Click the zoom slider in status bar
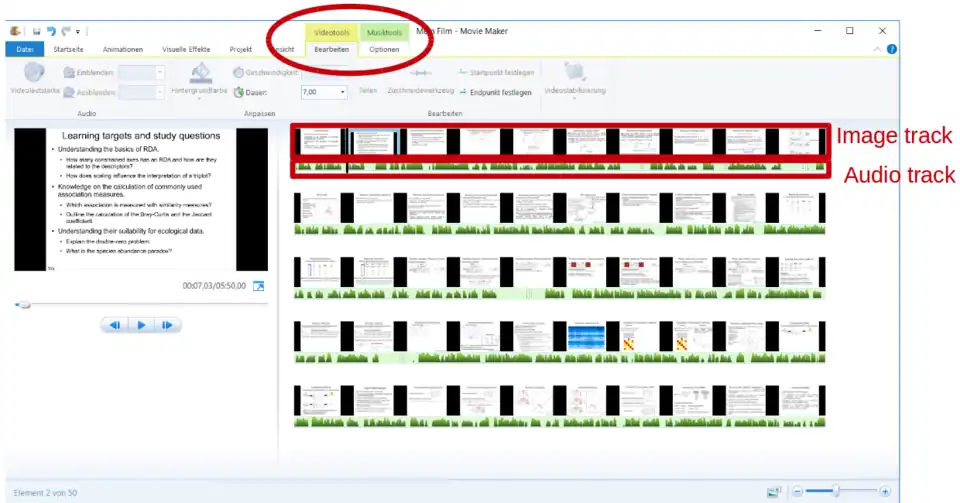 tap(836, 492)
